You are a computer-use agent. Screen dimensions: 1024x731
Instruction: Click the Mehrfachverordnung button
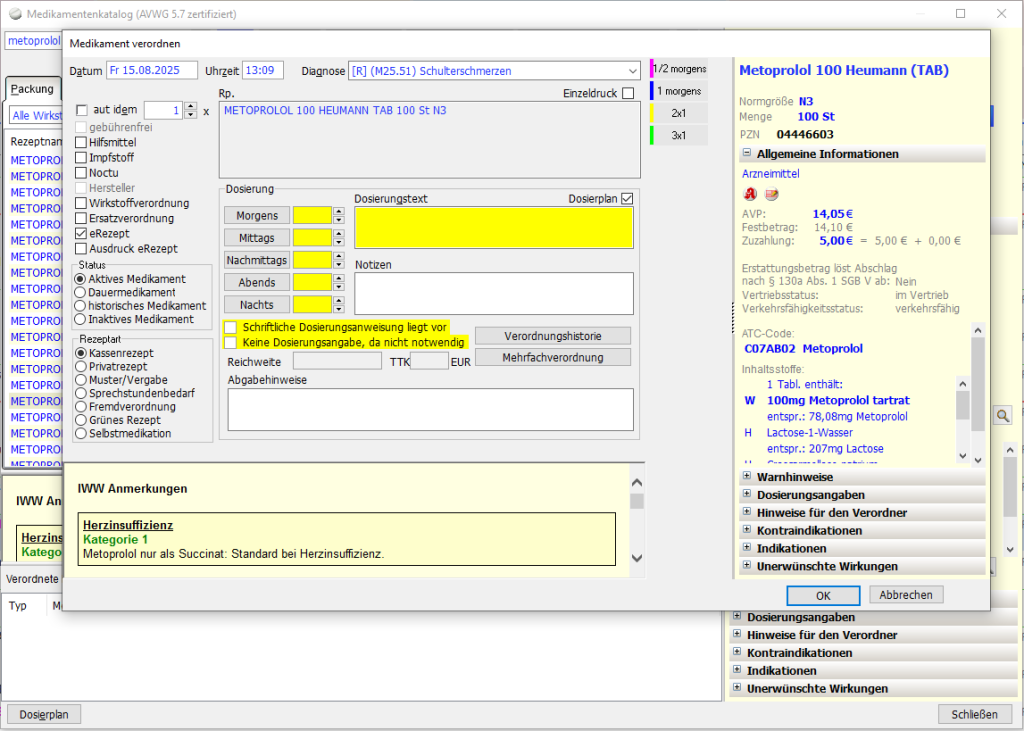point(552,357)
